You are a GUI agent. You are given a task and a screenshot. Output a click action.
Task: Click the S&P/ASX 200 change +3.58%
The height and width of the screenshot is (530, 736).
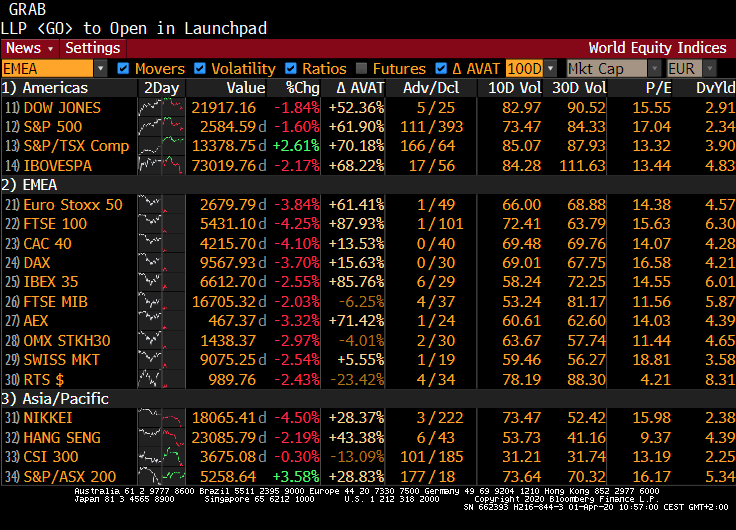pyautogui.click(x=296, y=476)
